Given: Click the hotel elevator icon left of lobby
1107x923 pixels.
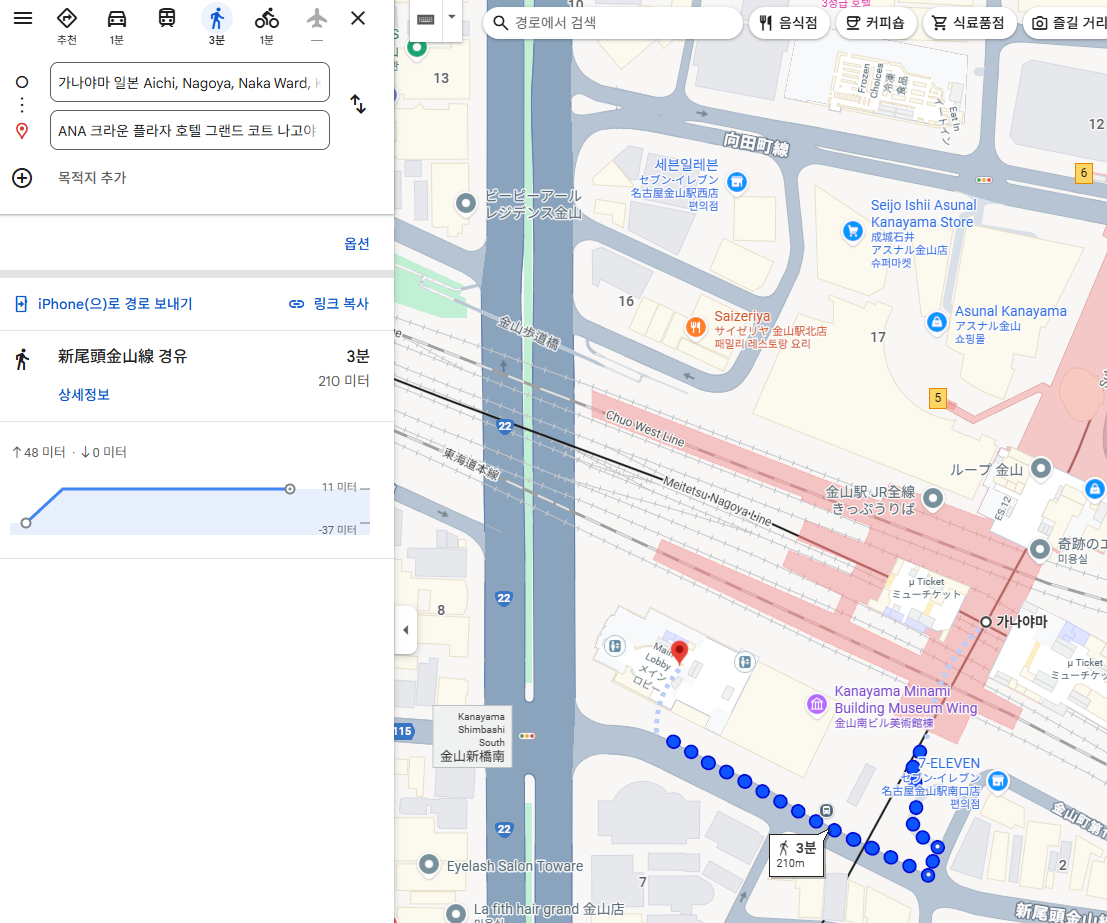Looking at the screenshot, I should tap(615, 646).
